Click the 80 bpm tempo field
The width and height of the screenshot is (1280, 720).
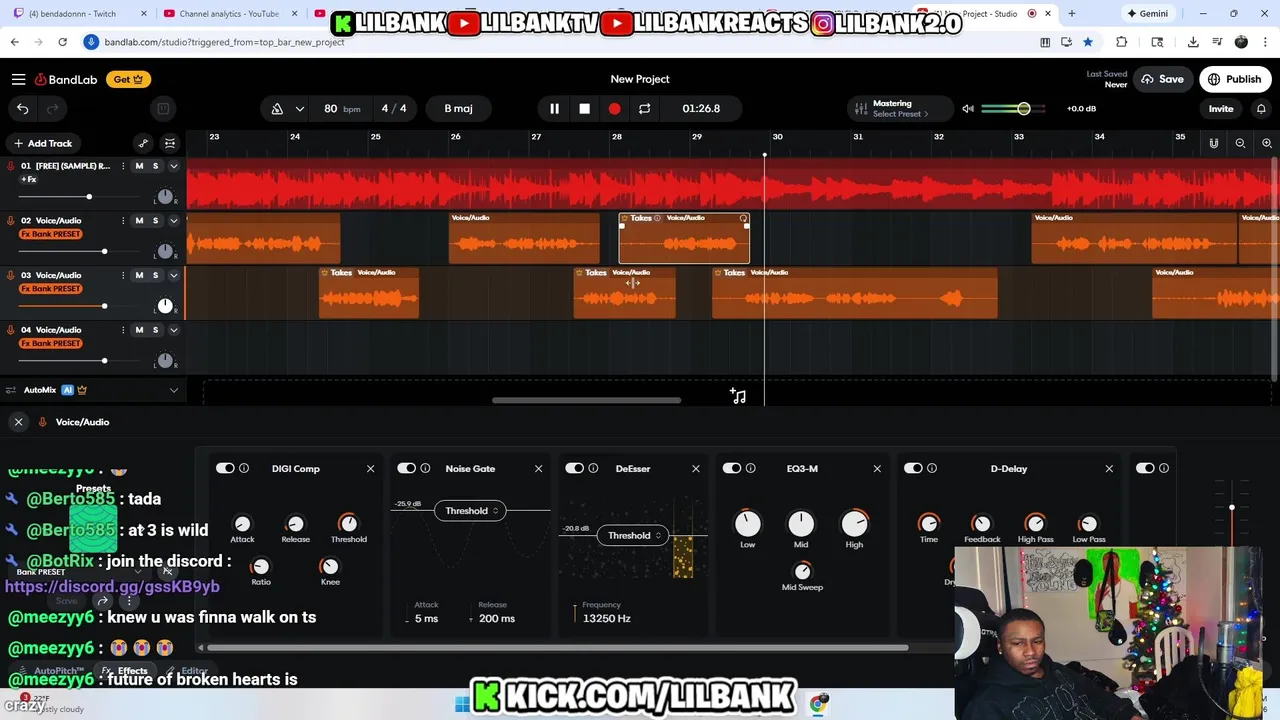coord(341,108)
